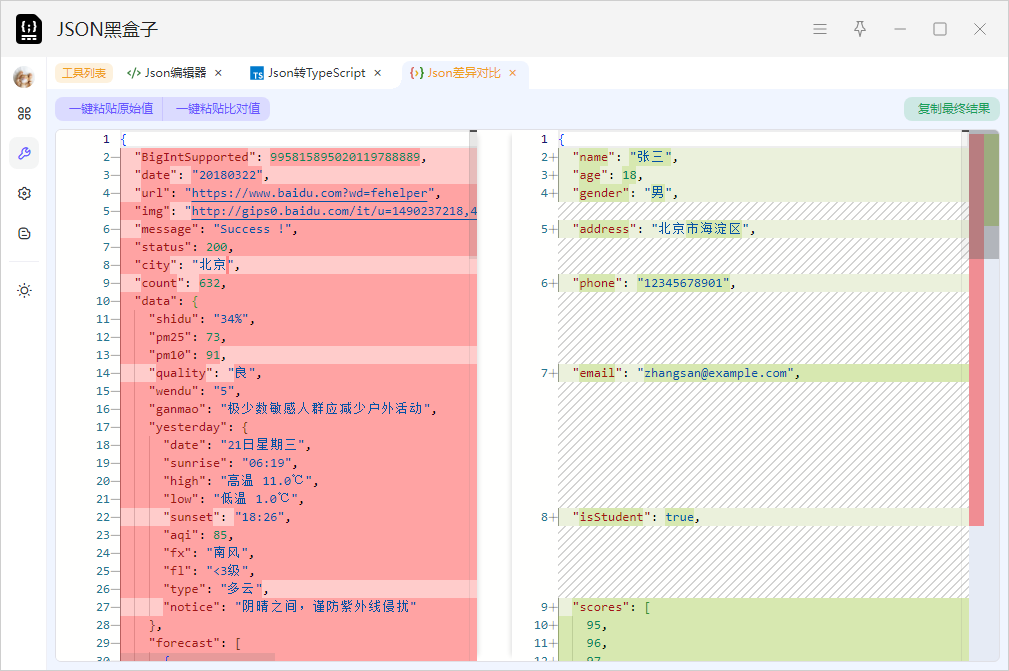Open settings gear icon in sidebar

(x=24, y=193)
